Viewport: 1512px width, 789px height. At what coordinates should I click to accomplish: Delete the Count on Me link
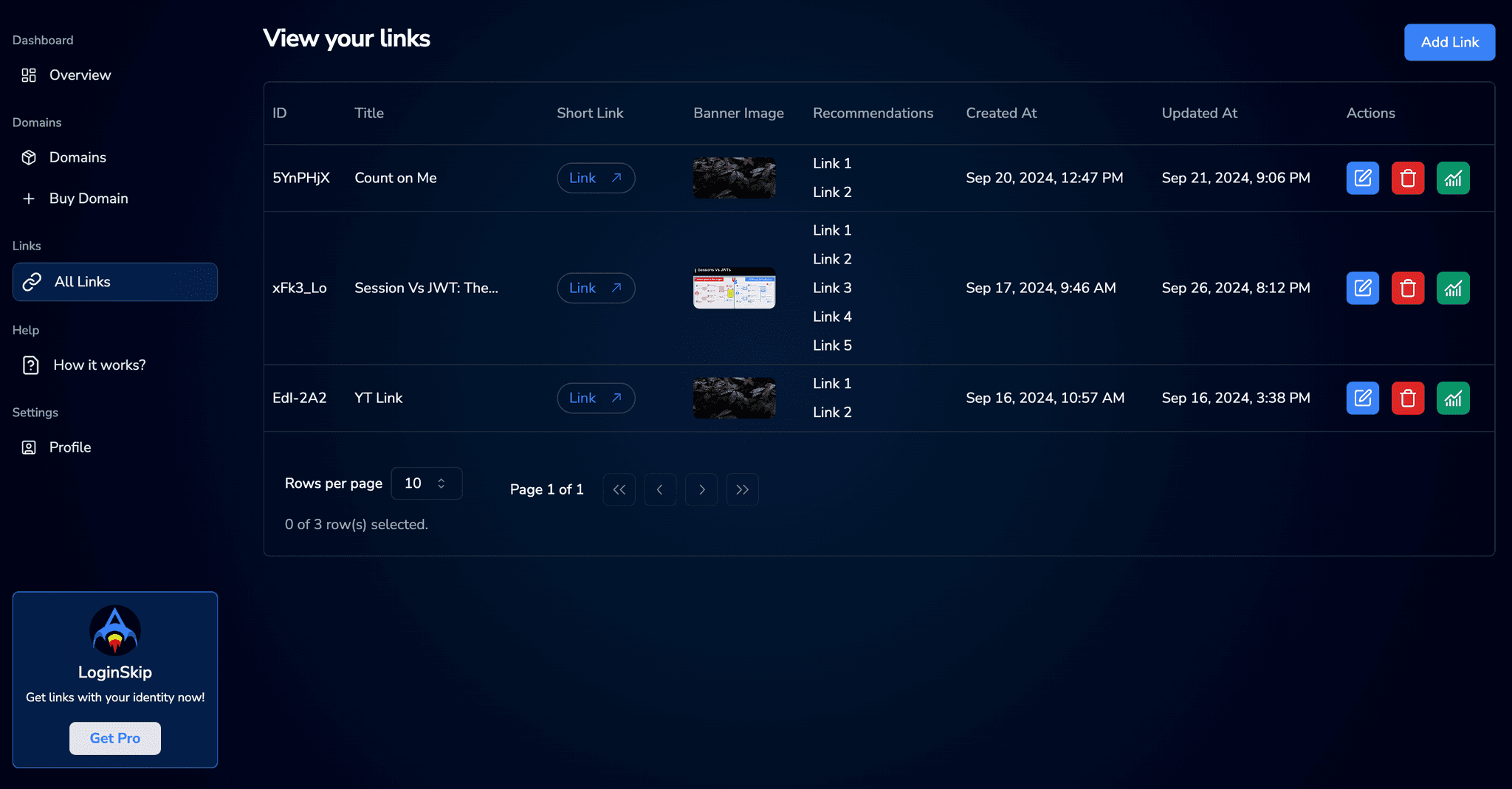1407,178
